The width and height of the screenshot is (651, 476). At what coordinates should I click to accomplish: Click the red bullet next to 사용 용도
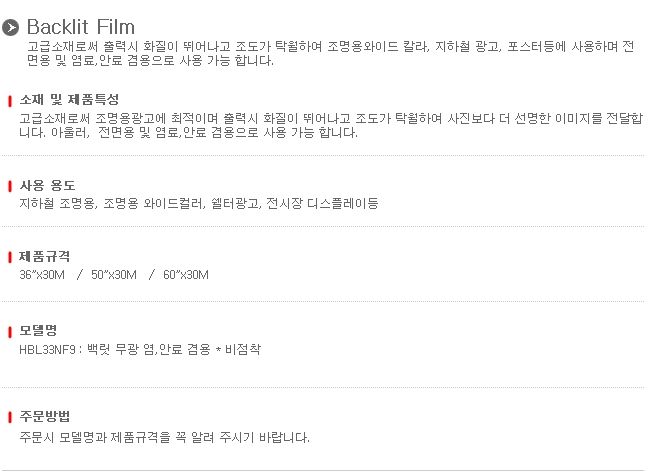coord(10,186)
